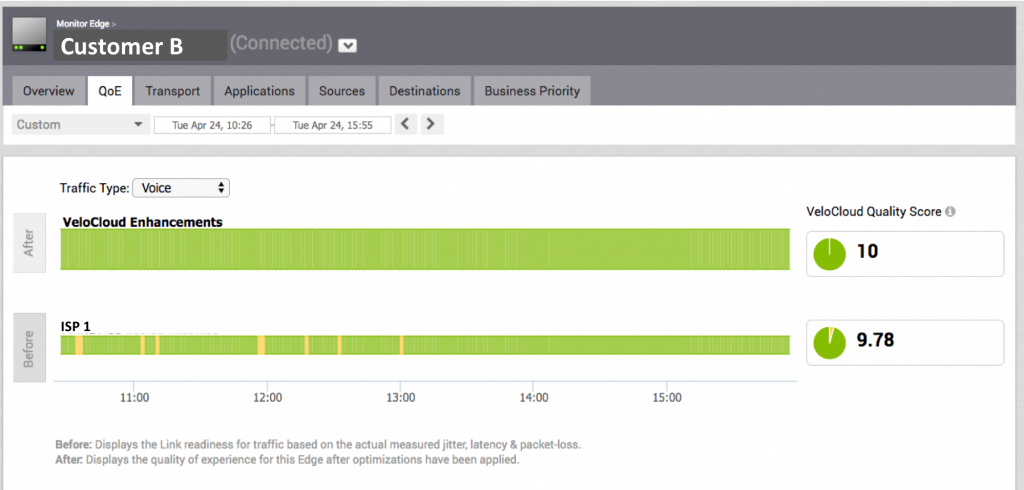Select the Business Priority tab
Screen dimensions: 1024x490
pyautogui.click(x=532, y=91)
